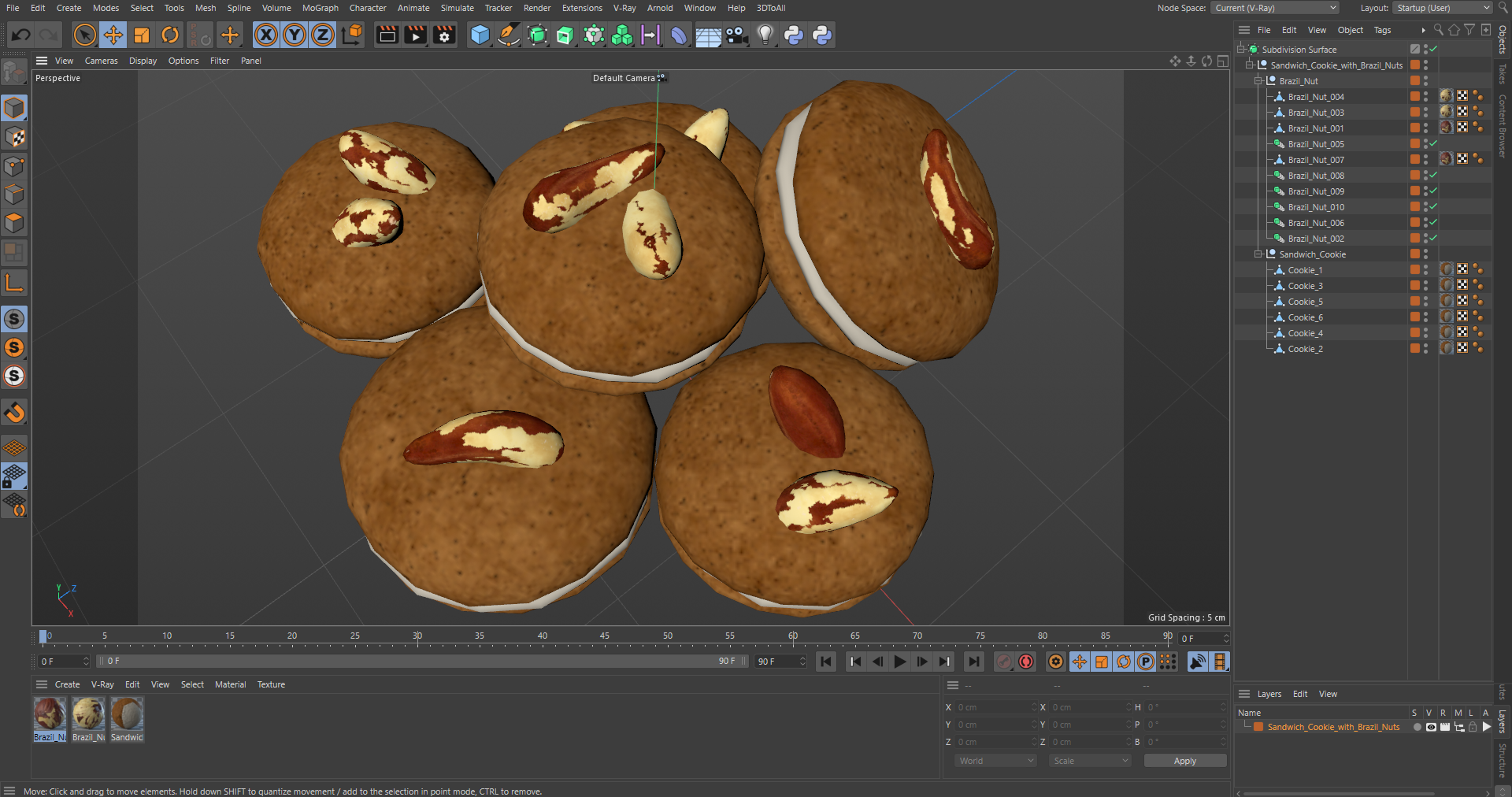Image resolution: width=1512 pixels, height=797 pixels.
Task: Open the MoGraph menu
Action: (320, 8)
